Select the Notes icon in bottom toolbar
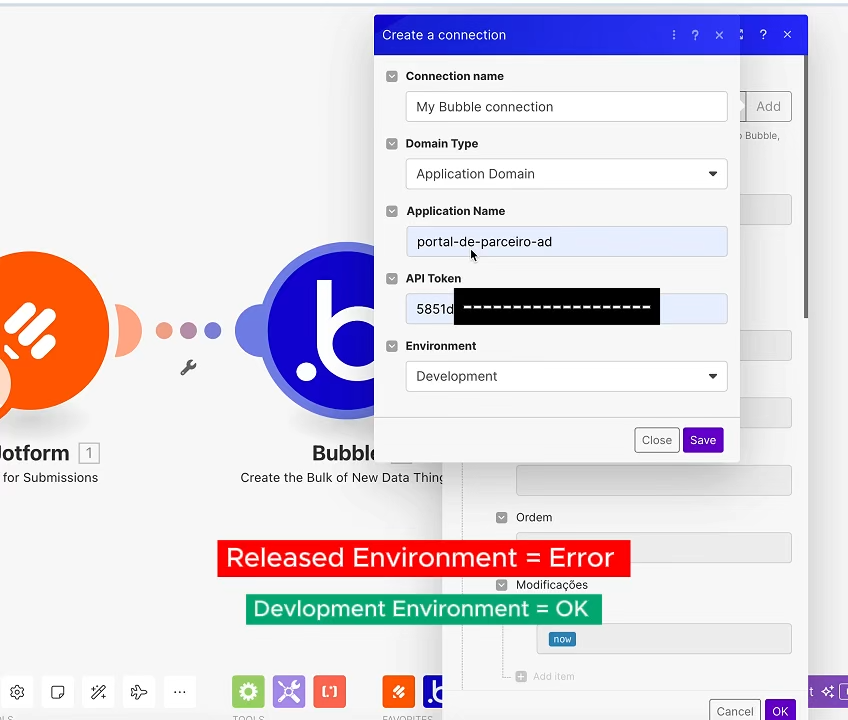The height and width of the screenshot is (720, 848). point(57,691)
